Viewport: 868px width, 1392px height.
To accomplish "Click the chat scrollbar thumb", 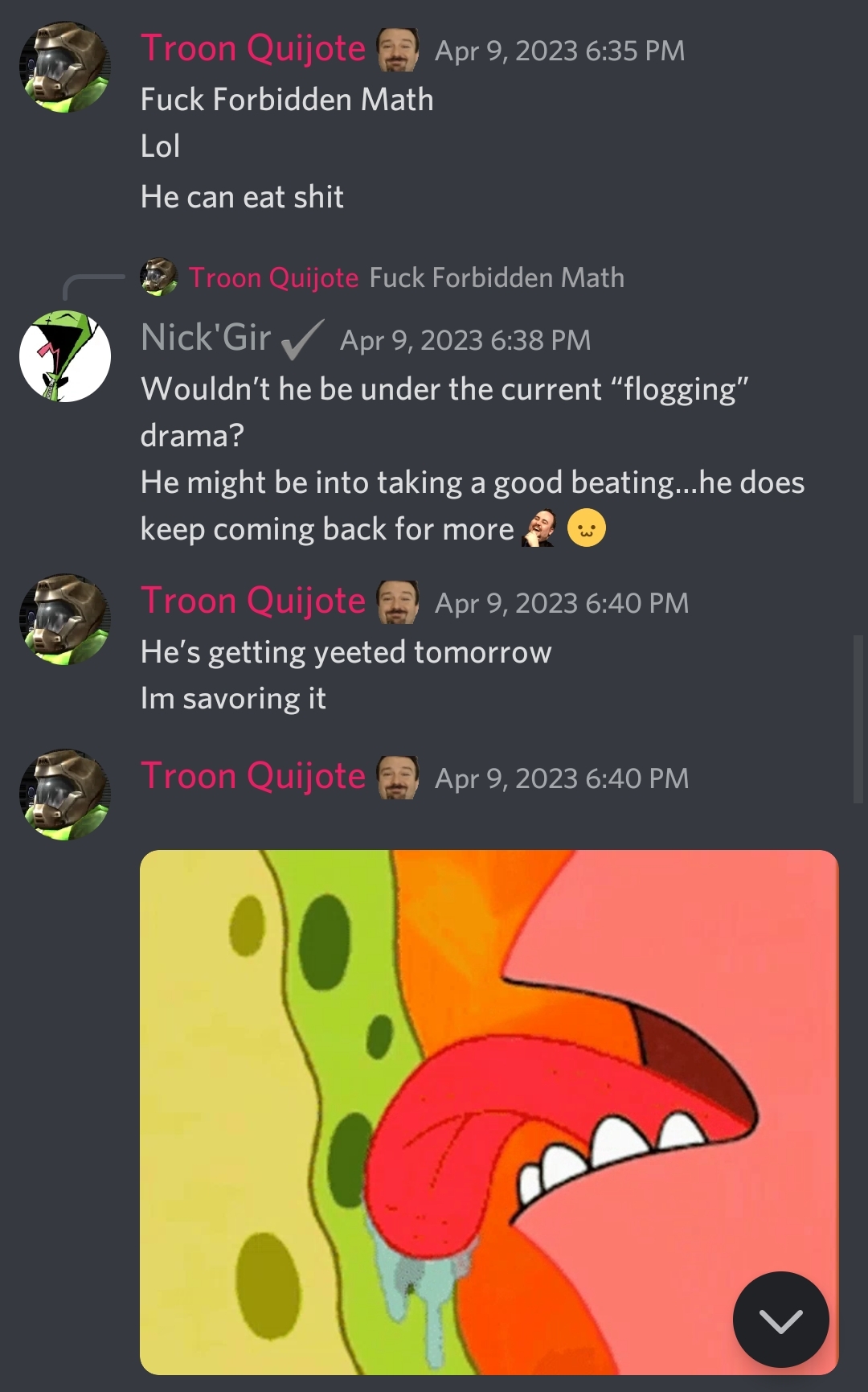I will 858,719.
